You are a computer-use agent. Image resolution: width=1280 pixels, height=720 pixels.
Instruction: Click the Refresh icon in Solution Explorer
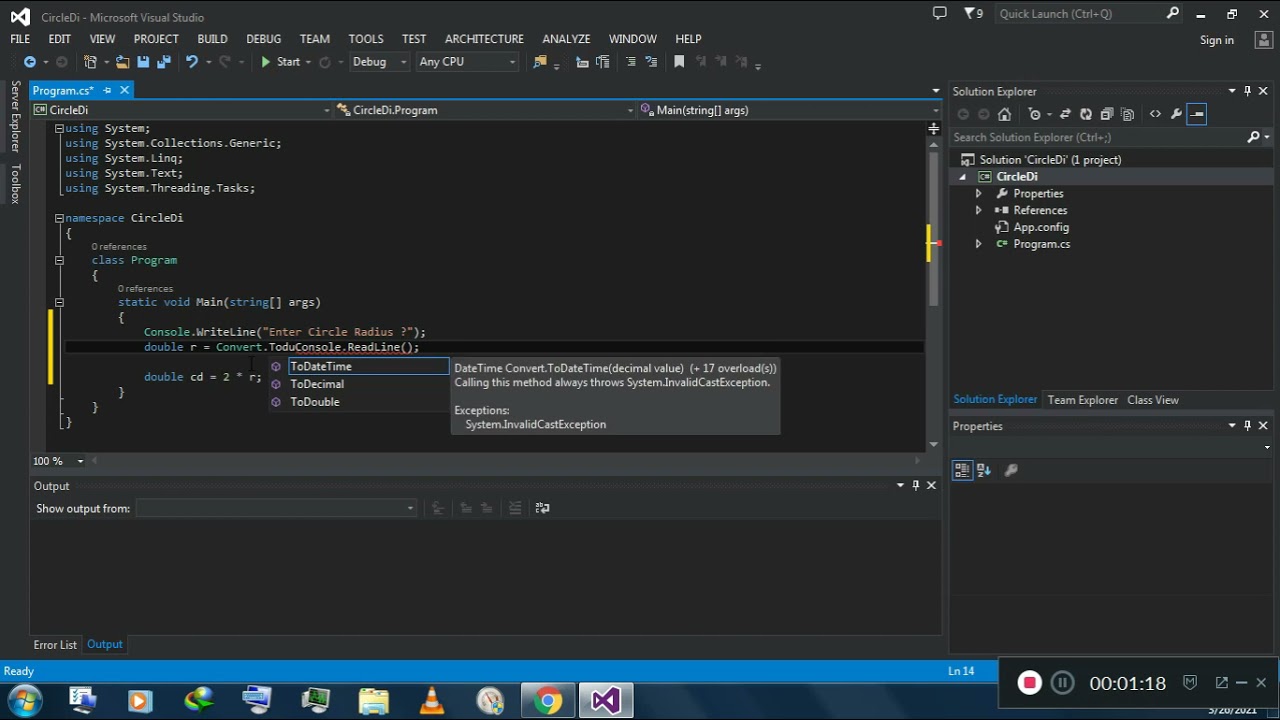(x=1086, y=114)
